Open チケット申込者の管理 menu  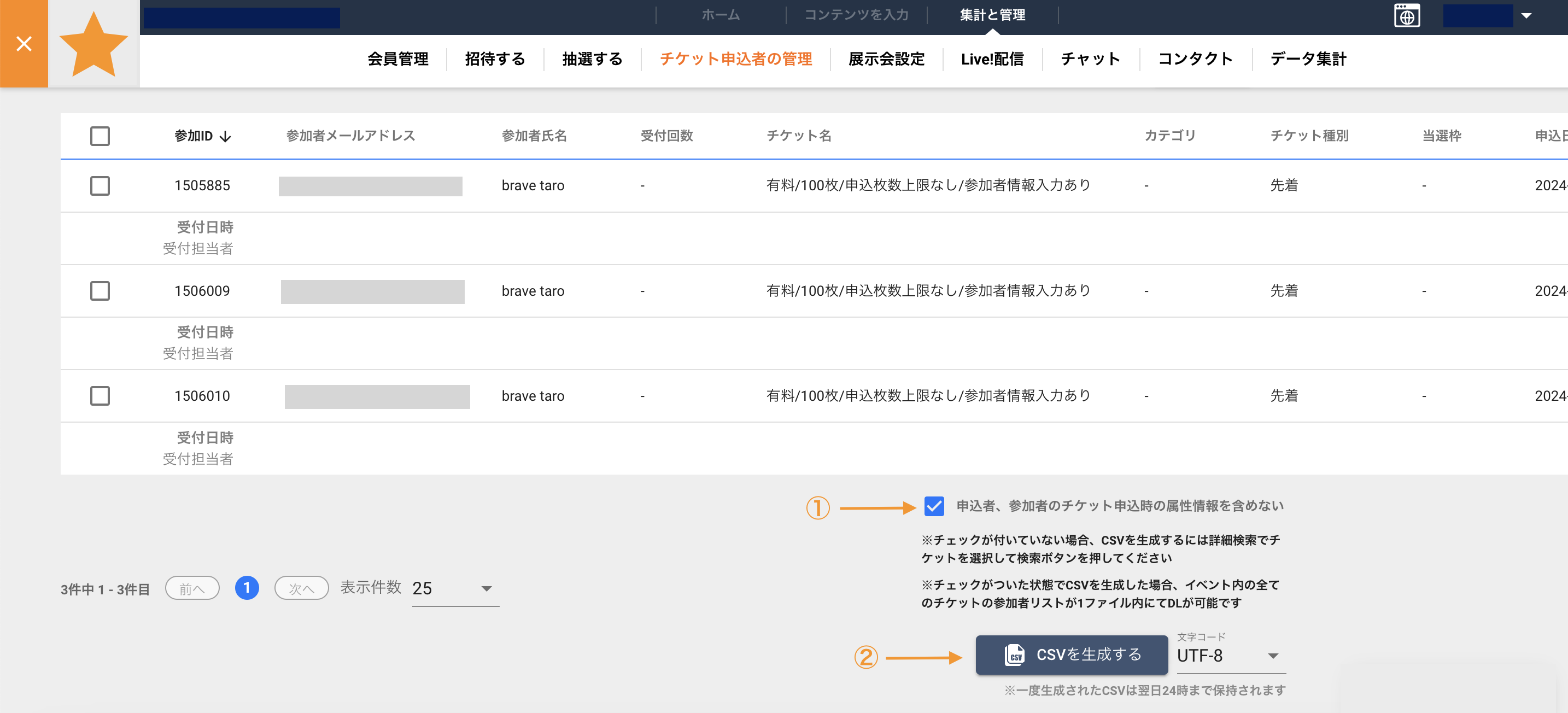(x=736, y=59)
